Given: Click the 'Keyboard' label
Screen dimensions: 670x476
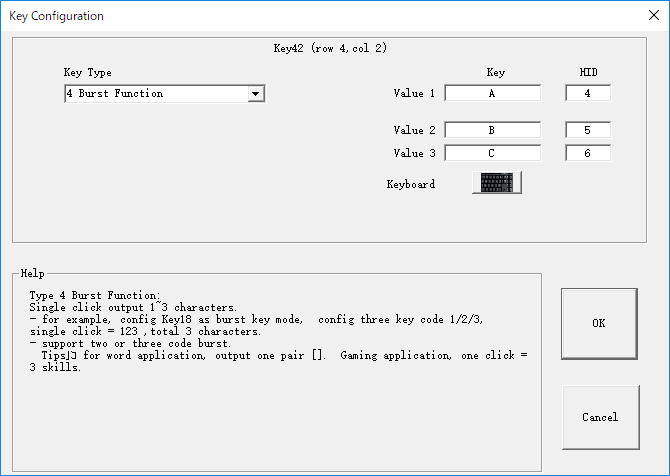Looking at the screenshot, I should (x=411, y=184).
